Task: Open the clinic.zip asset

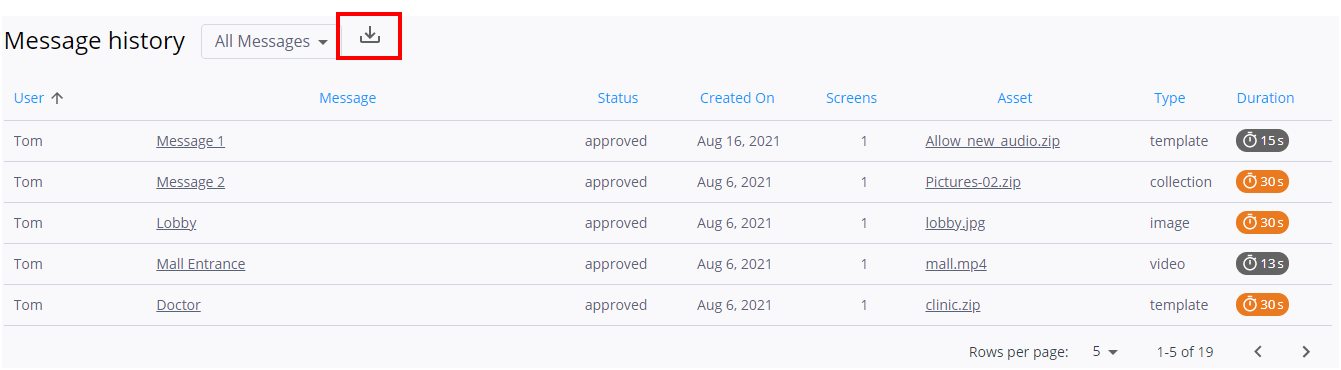Action: [x=952, y=305]
